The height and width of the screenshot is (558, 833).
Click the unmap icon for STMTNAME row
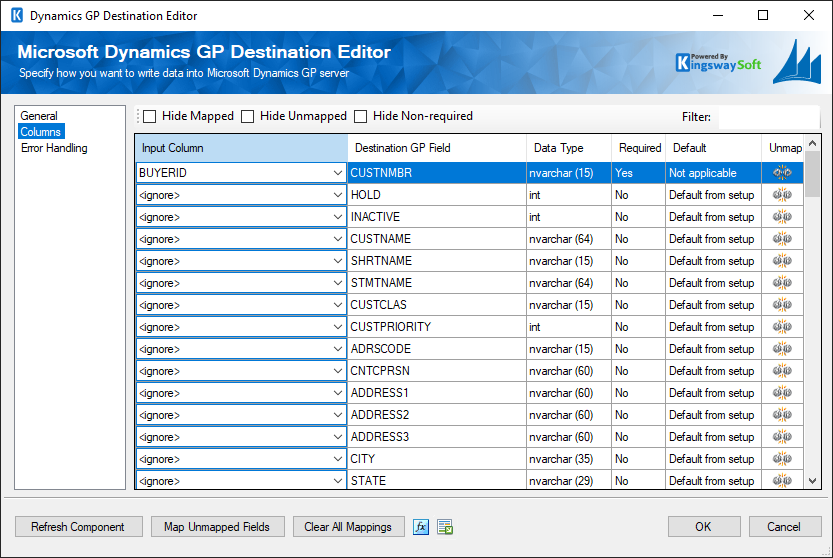click(x=782, y=283)
